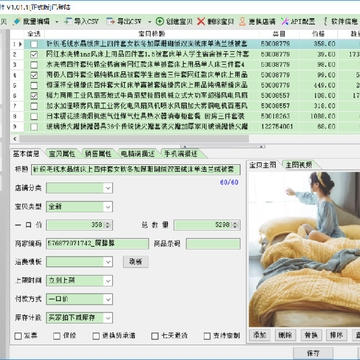Image resolution: width=360 pixels, height=360 pixels.
Task: Click the price cell 39.00
Action: [x=318, y=54]
